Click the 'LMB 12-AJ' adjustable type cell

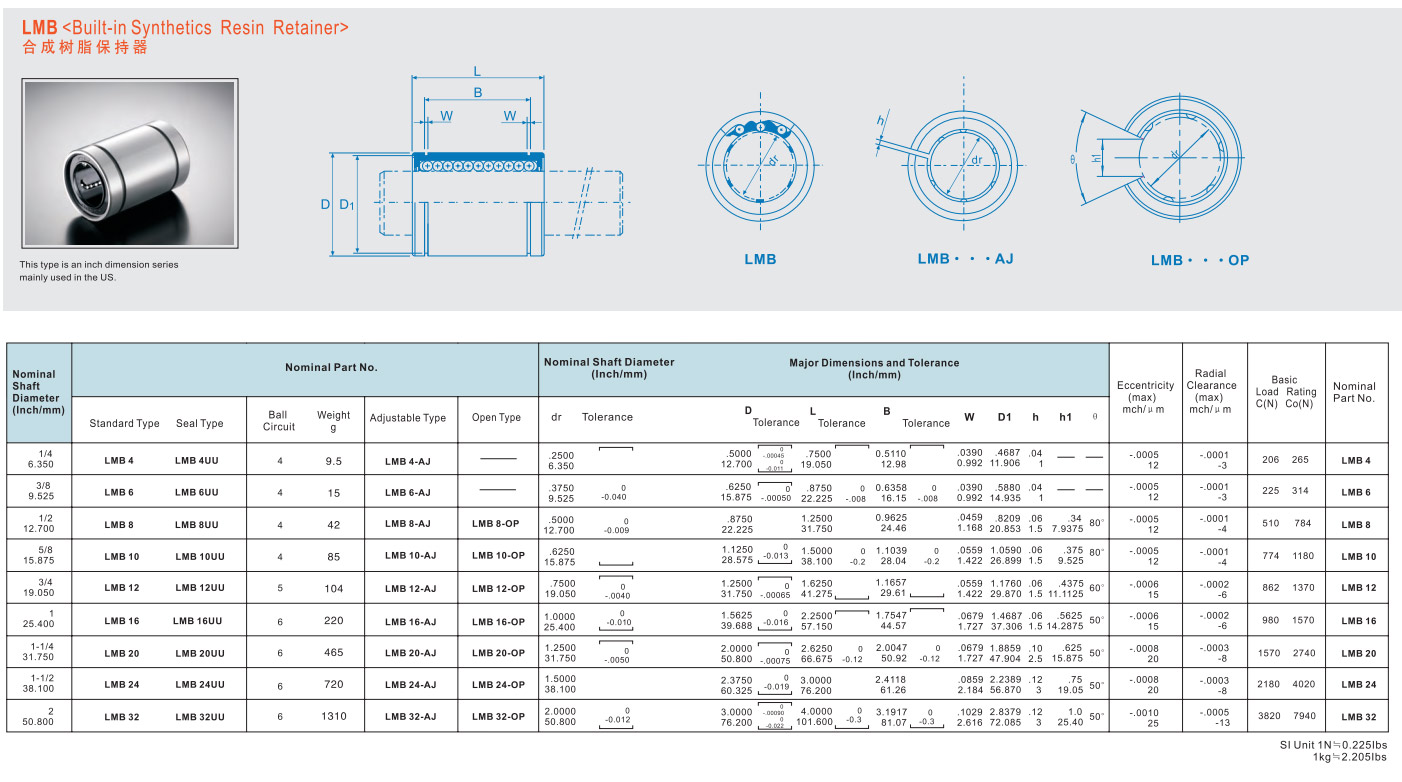click(410, 588)
